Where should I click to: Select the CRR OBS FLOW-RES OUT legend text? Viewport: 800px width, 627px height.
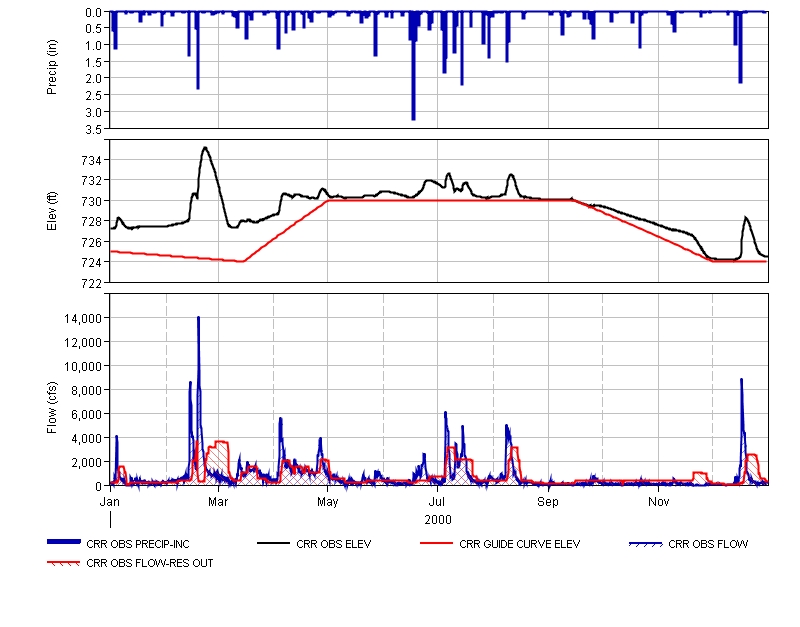pos(150,563)
